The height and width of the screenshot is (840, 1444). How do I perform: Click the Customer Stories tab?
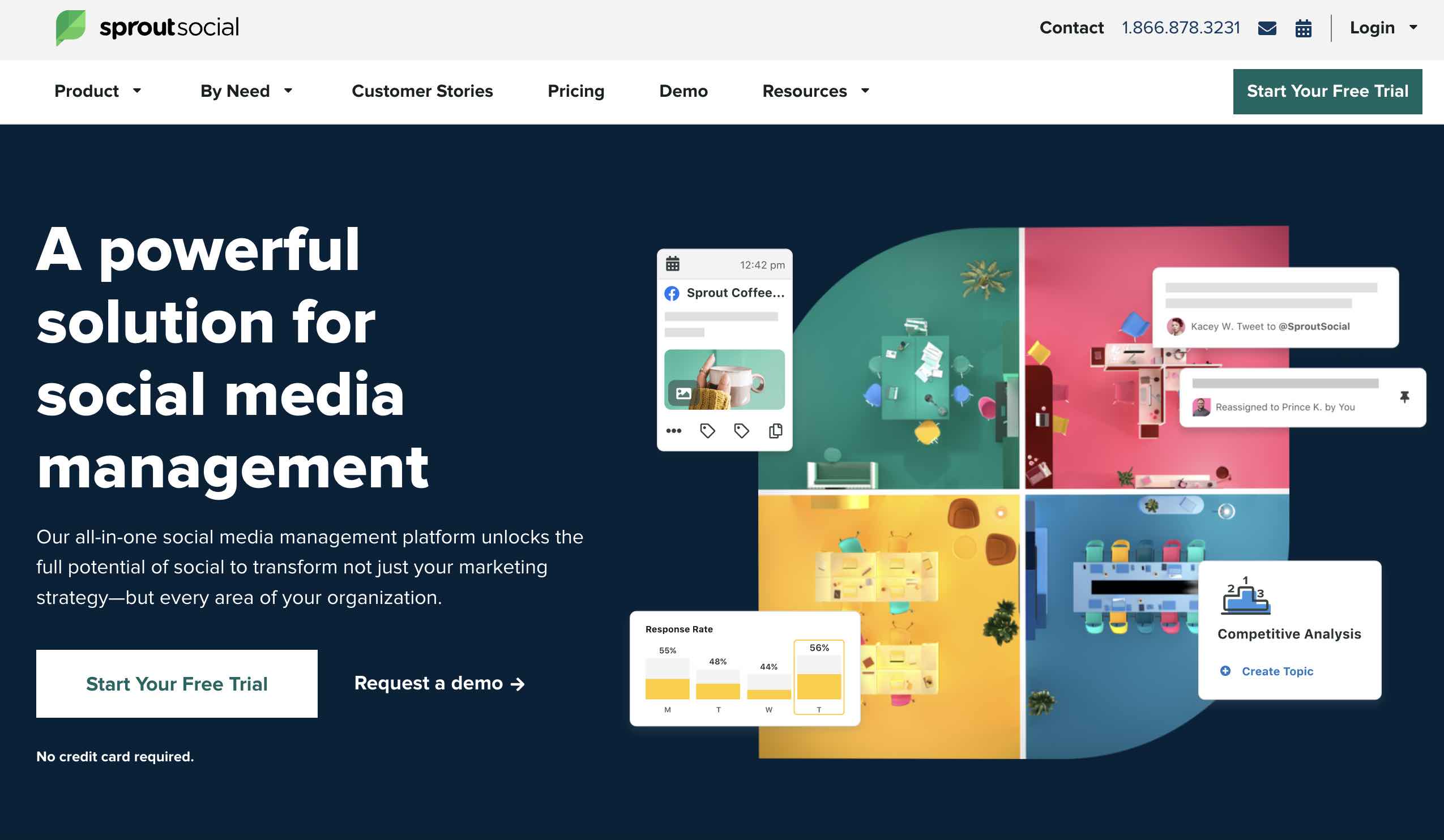point(423,91)
